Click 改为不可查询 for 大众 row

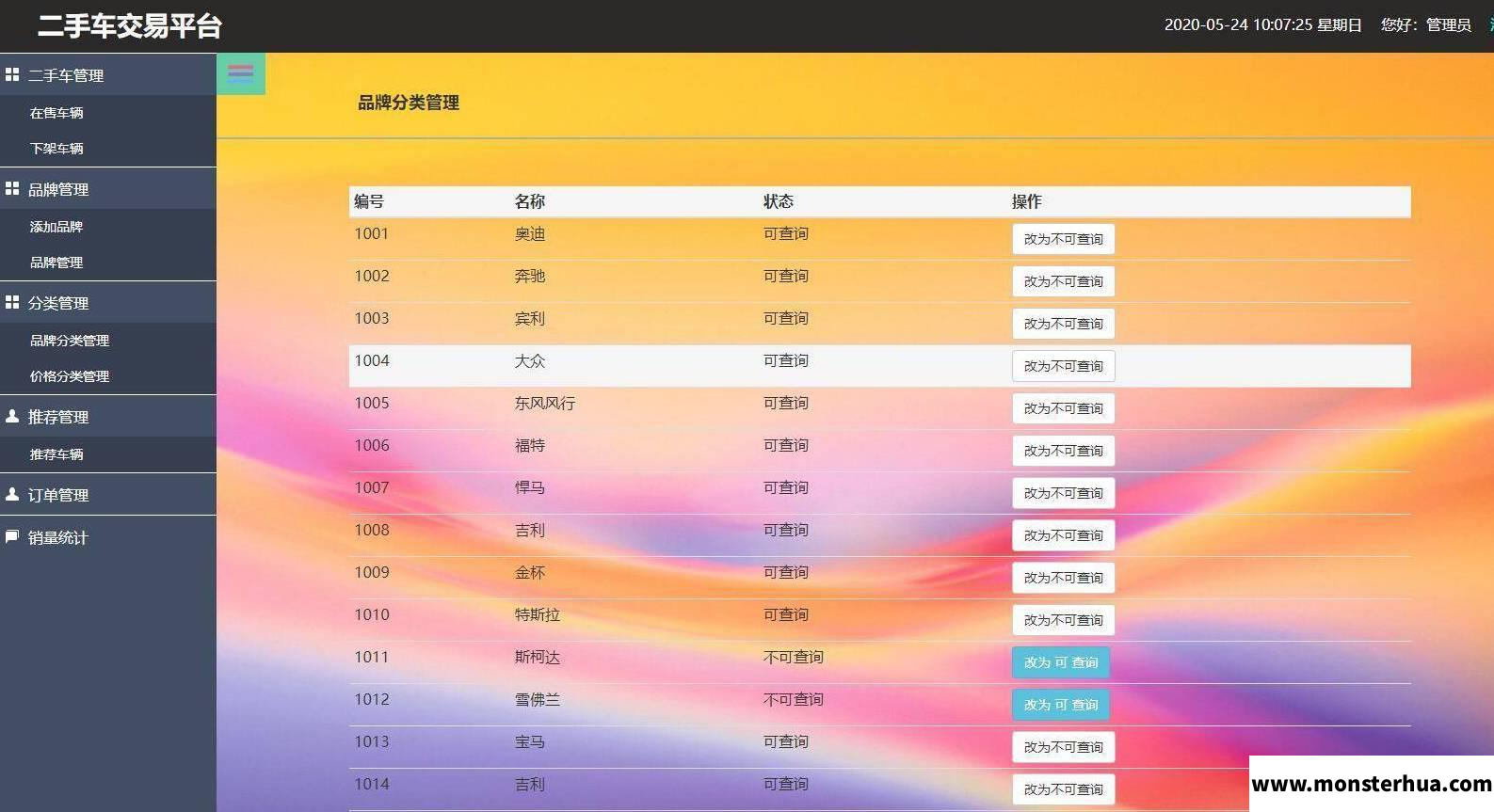(1064, 366)
